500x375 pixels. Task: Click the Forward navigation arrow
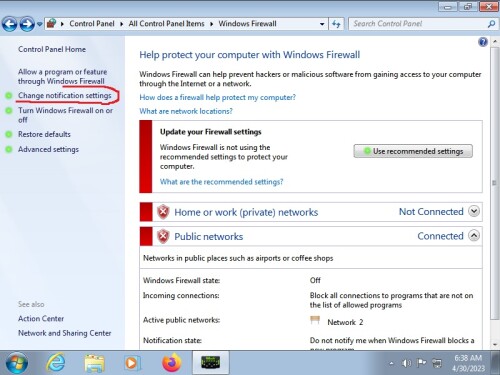pos(27,24)
